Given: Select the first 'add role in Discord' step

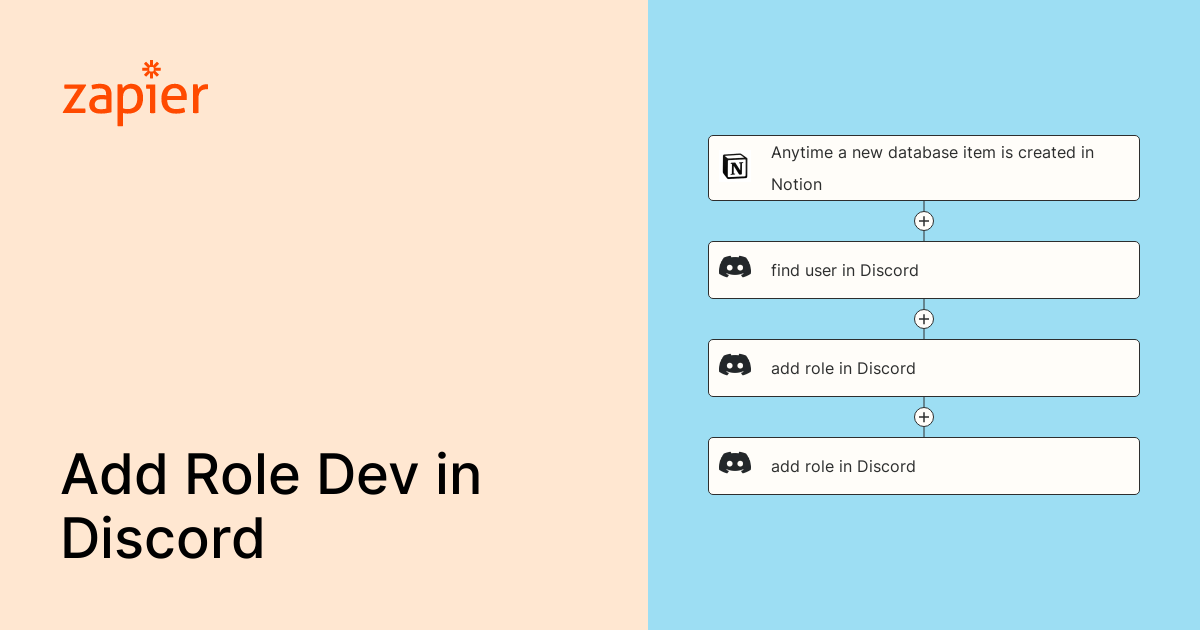Looking at the screenshot, I should 923,368.
